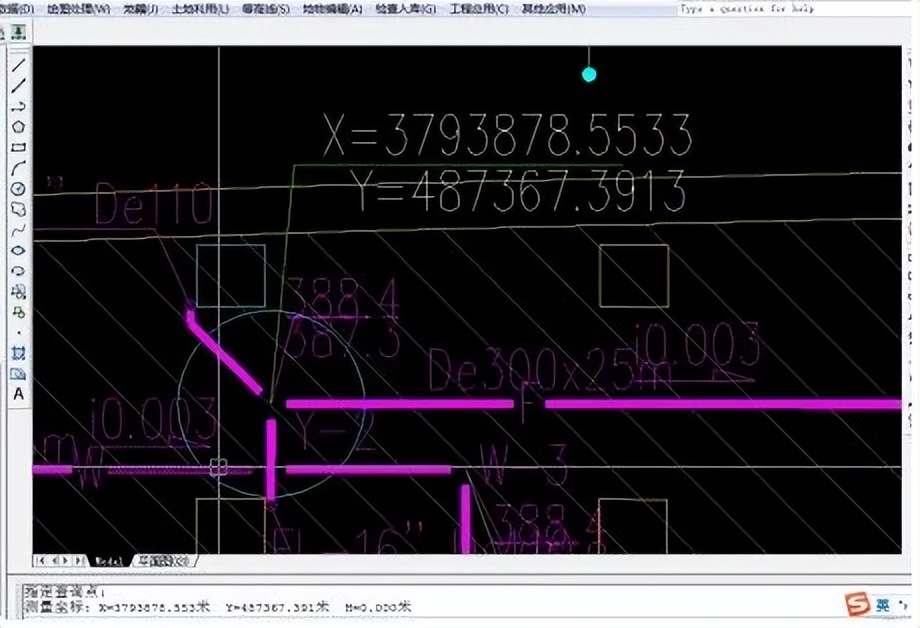Select the X=3793878.5533 coordinate label
Viewport: 920px width, 628px height.
508,135
